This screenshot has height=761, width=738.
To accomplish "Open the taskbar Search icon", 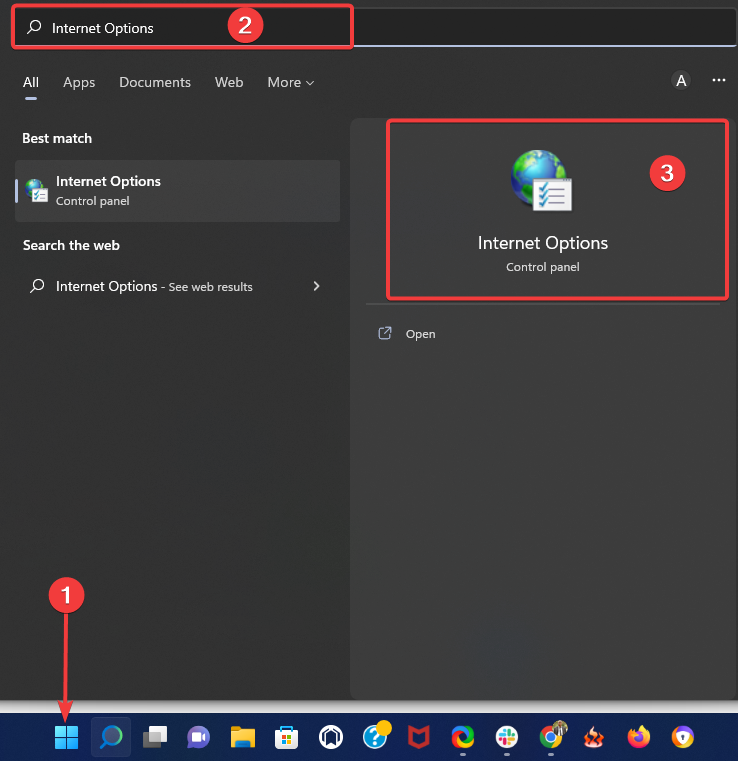I will [111, 738].
